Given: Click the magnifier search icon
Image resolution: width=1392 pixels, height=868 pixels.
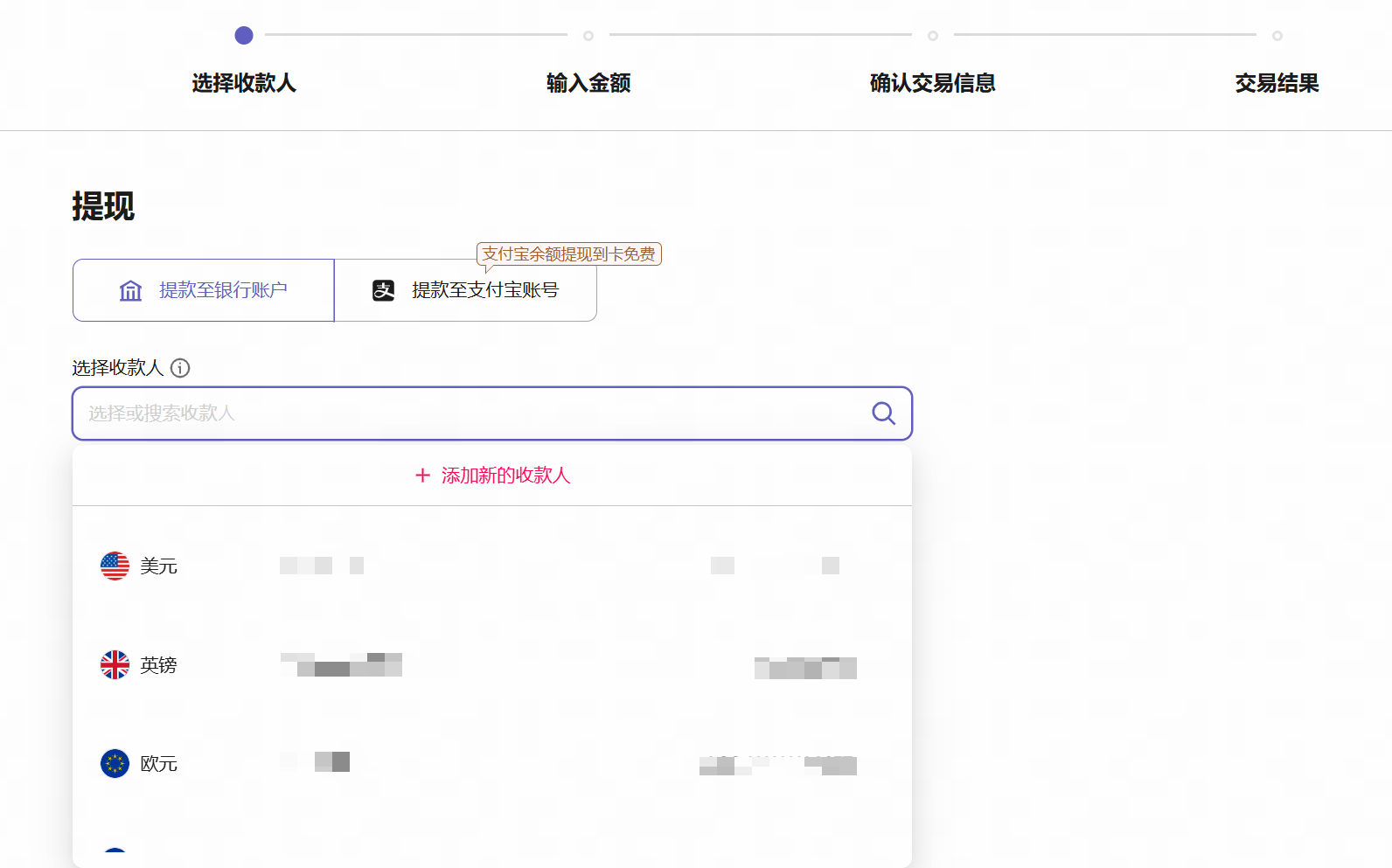Looking at the screenshot, I should click(x=883, y=413).
